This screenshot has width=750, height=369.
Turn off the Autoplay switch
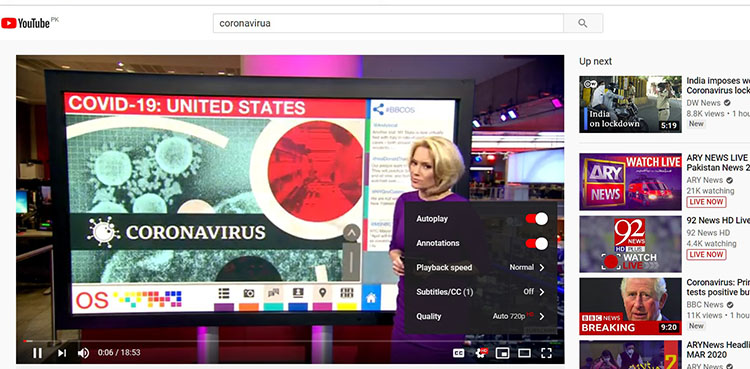(537, 219)
